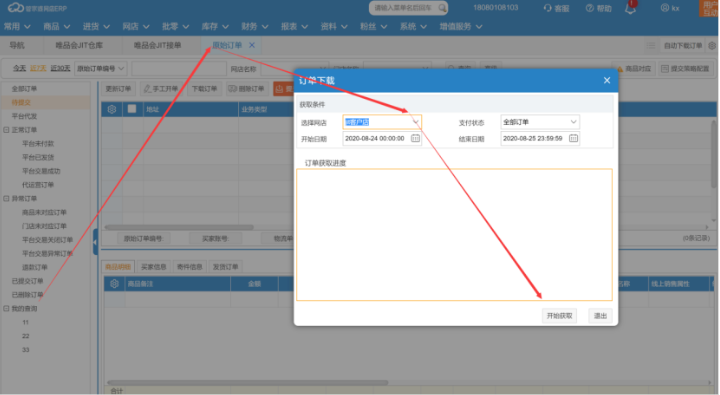Open the 批零 menu
The height and width of the screenshot is (395, 720).
point(175,27)
